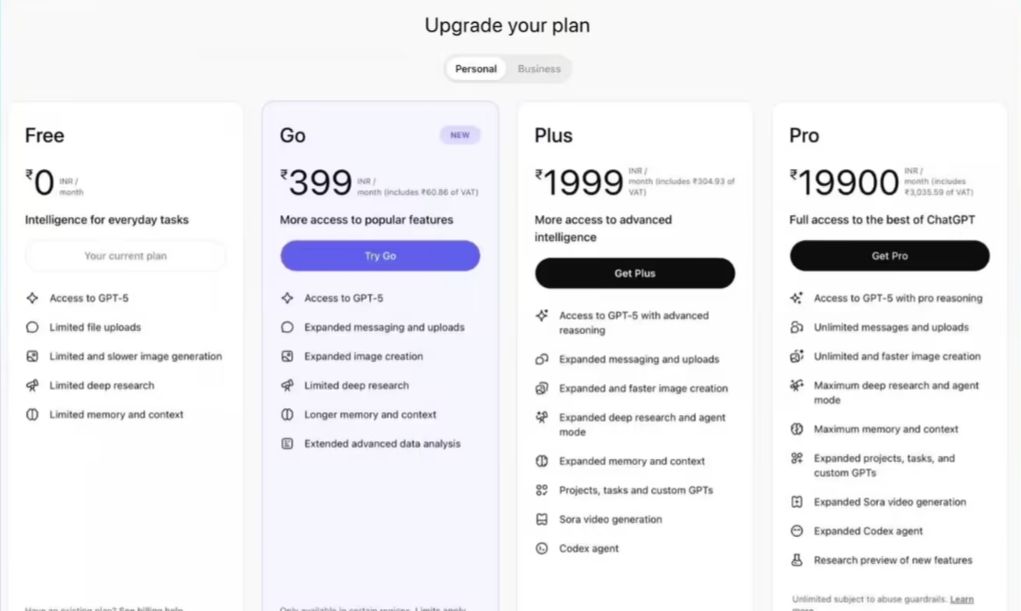Click the longer memory and context icon in Go

(x=289, y=414)
